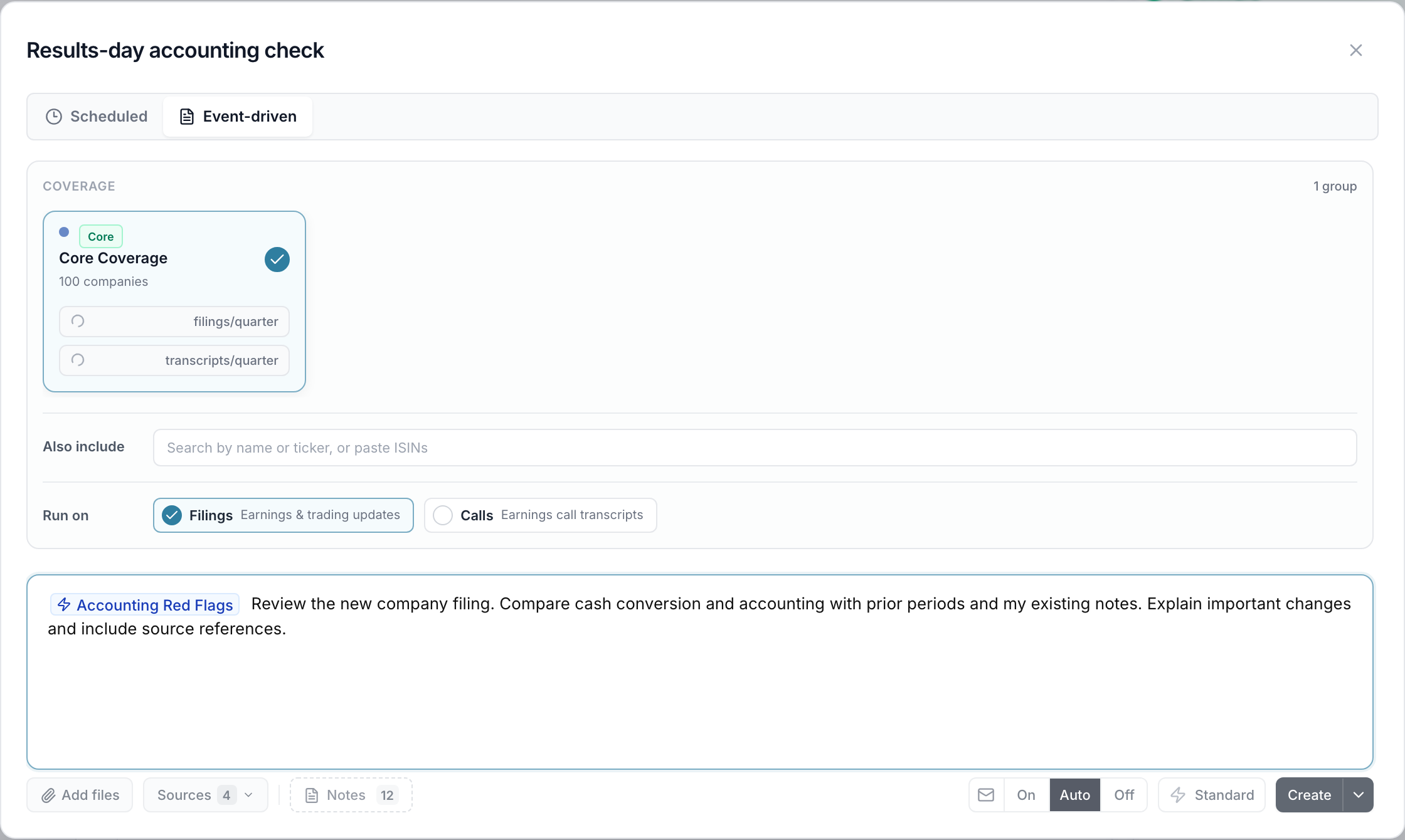Click the paperclip icon in Add files
This screenshot has height=840, width=1405.
(48, 795)
